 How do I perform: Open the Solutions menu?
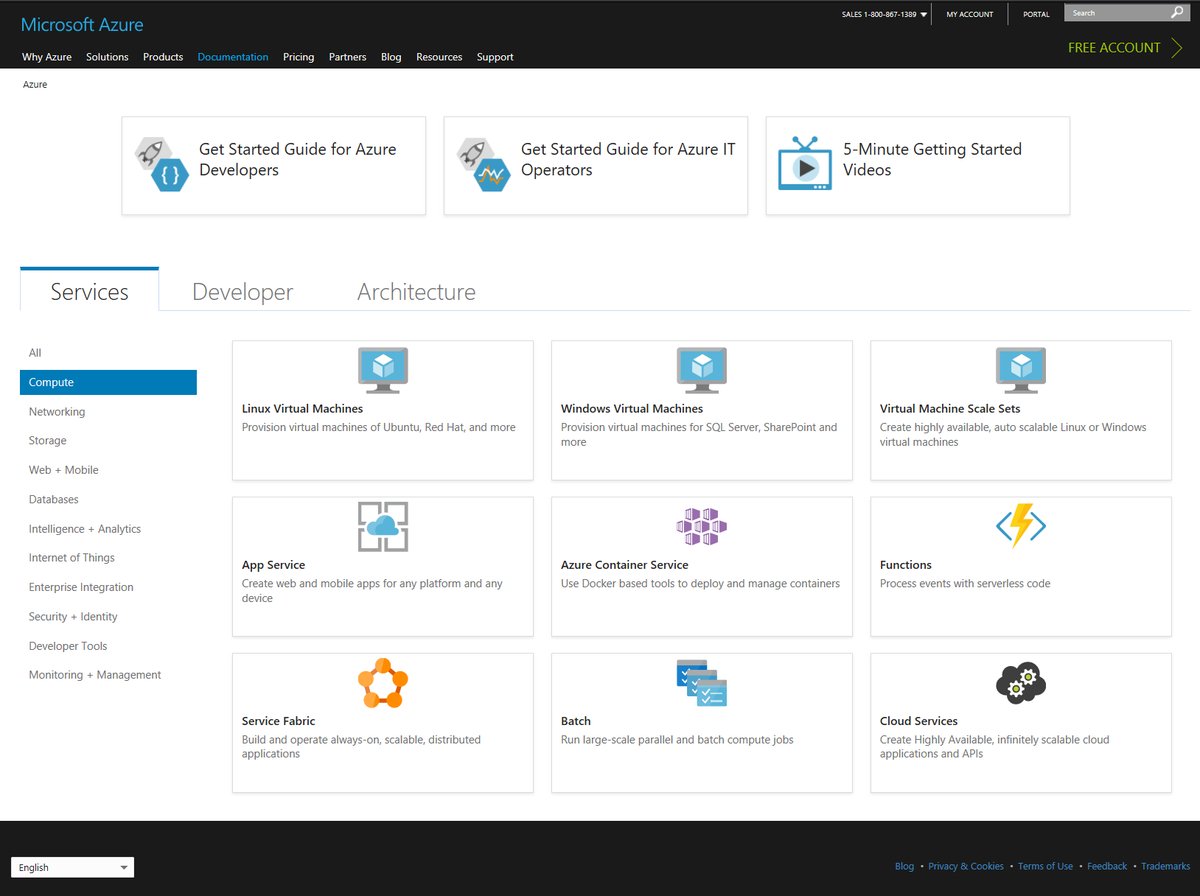[107, 57]
